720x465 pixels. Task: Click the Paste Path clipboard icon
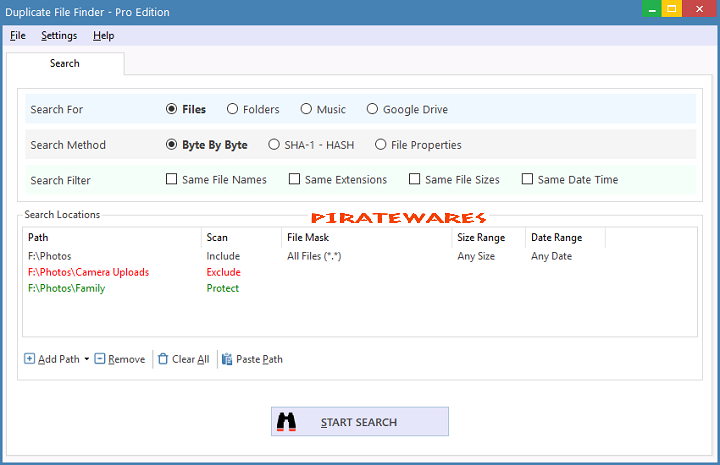[227, 359]
